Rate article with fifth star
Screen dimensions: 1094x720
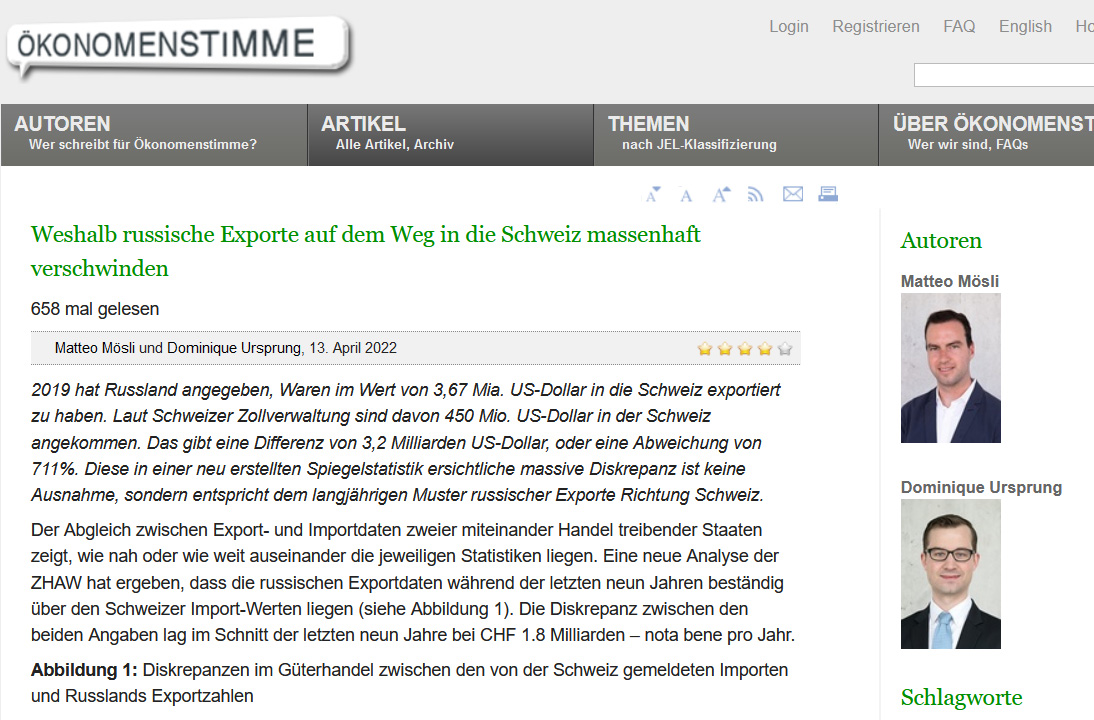(785, 349)
